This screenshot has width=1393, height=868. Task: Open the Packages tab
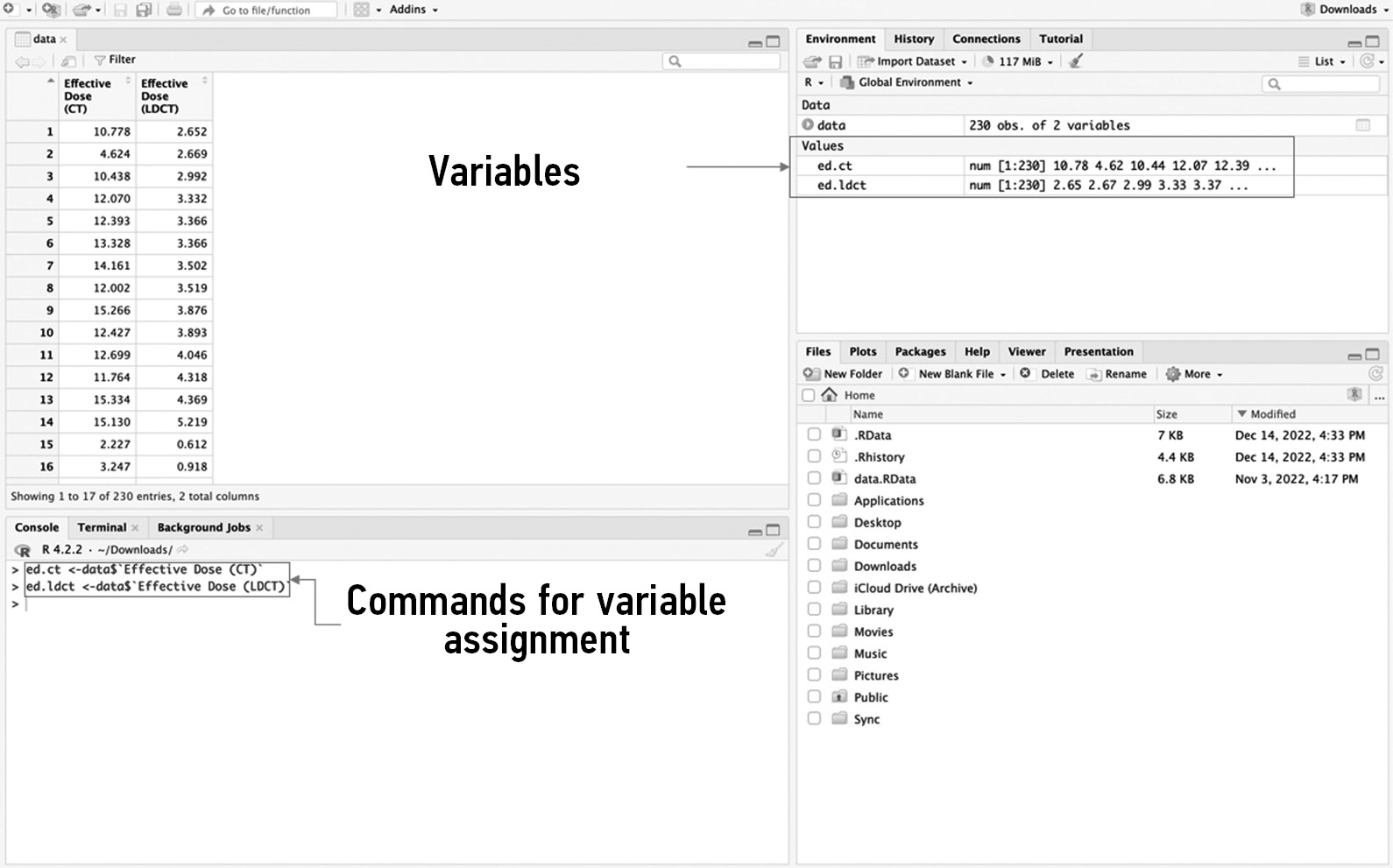[920, 351]
